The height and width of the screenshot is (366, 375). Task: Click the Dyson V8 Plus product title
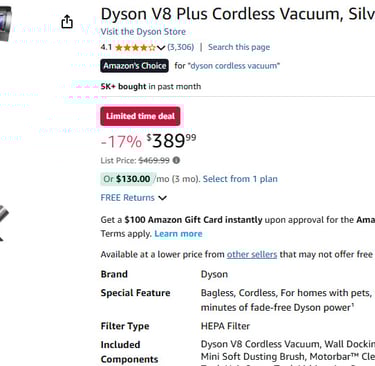point(238,14)
